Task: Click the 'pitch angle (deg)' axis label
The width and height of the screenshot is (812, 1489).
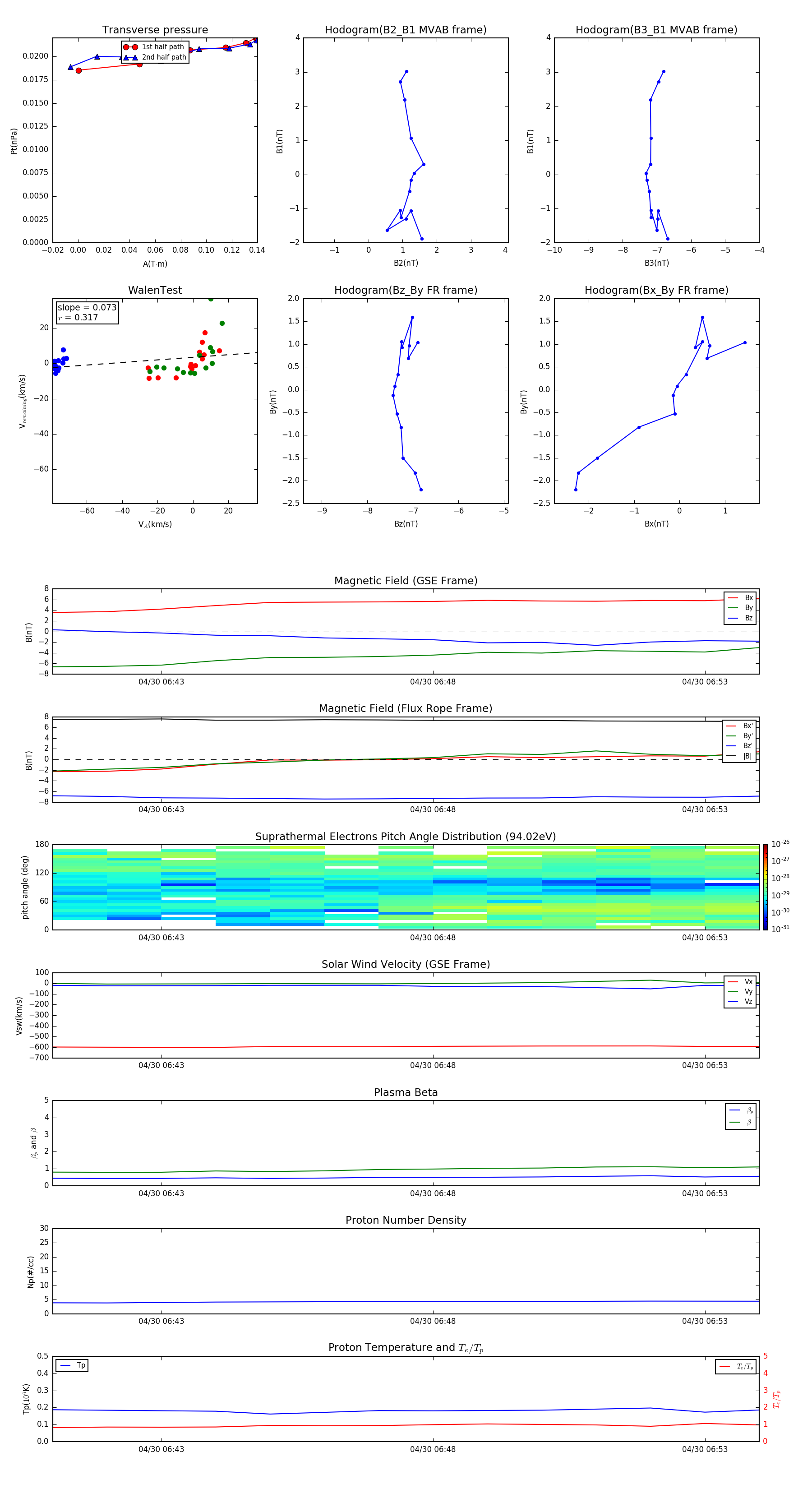Action: click(x=25, y=887)
